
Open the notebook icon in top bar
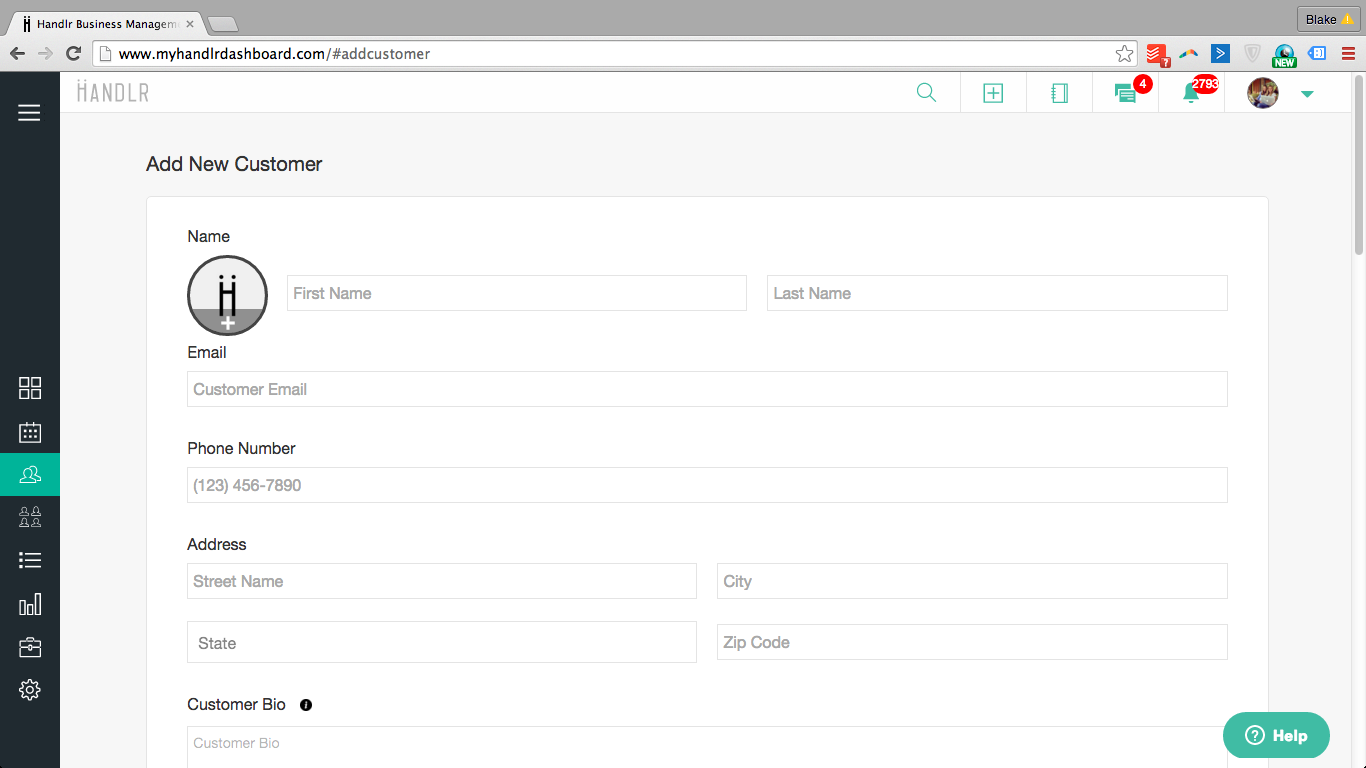pos(1060,93)
